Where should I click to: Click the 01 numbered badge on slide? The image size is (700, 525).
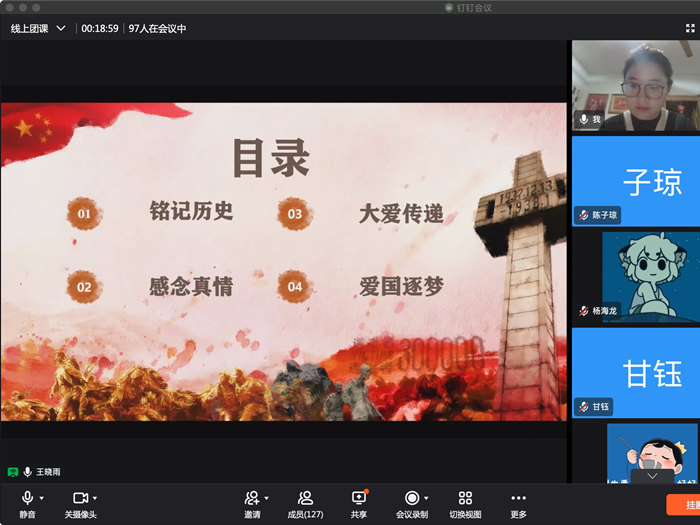[x=84, y=213]
